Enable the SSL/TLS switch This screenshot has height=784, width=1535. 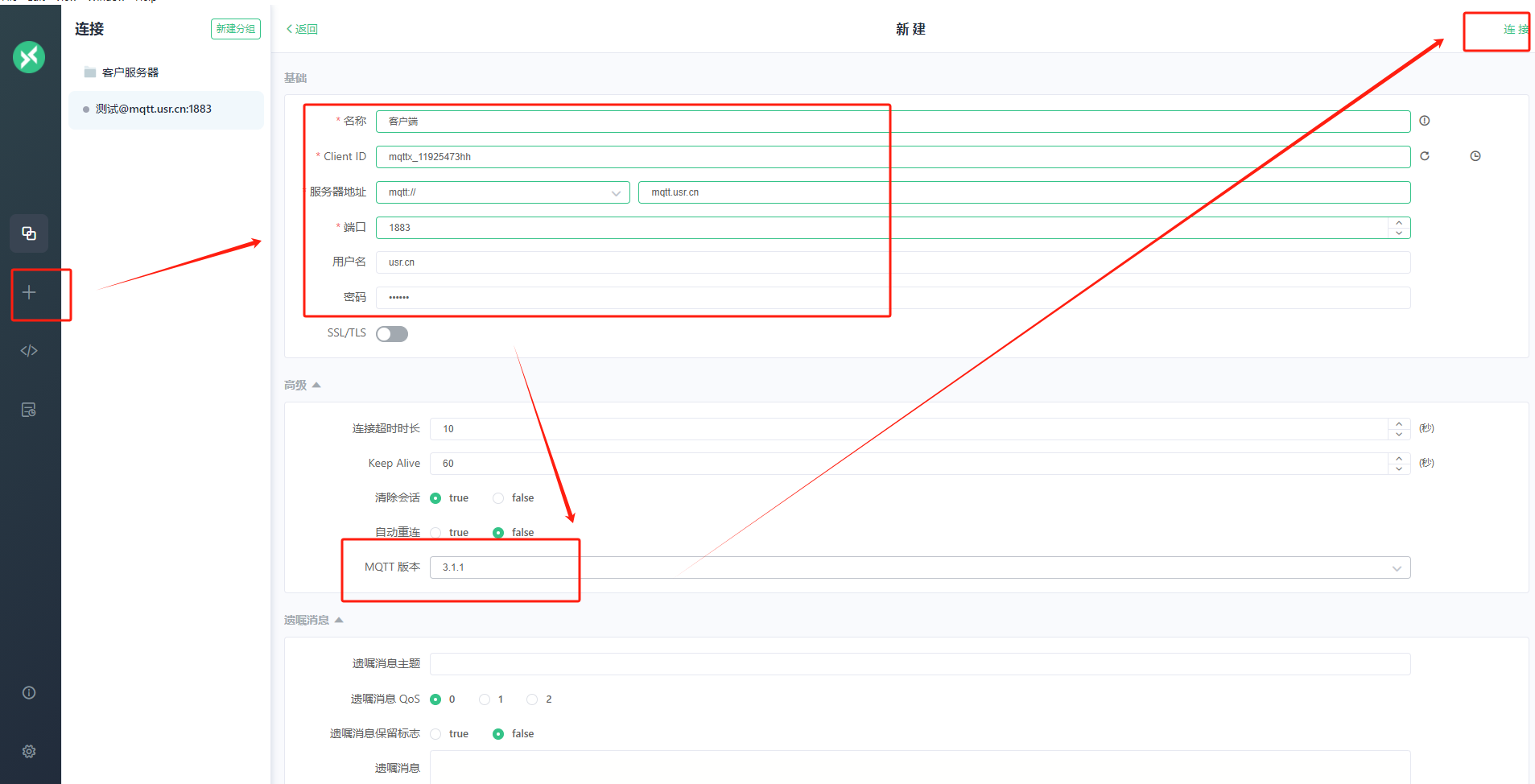[392, 334]
